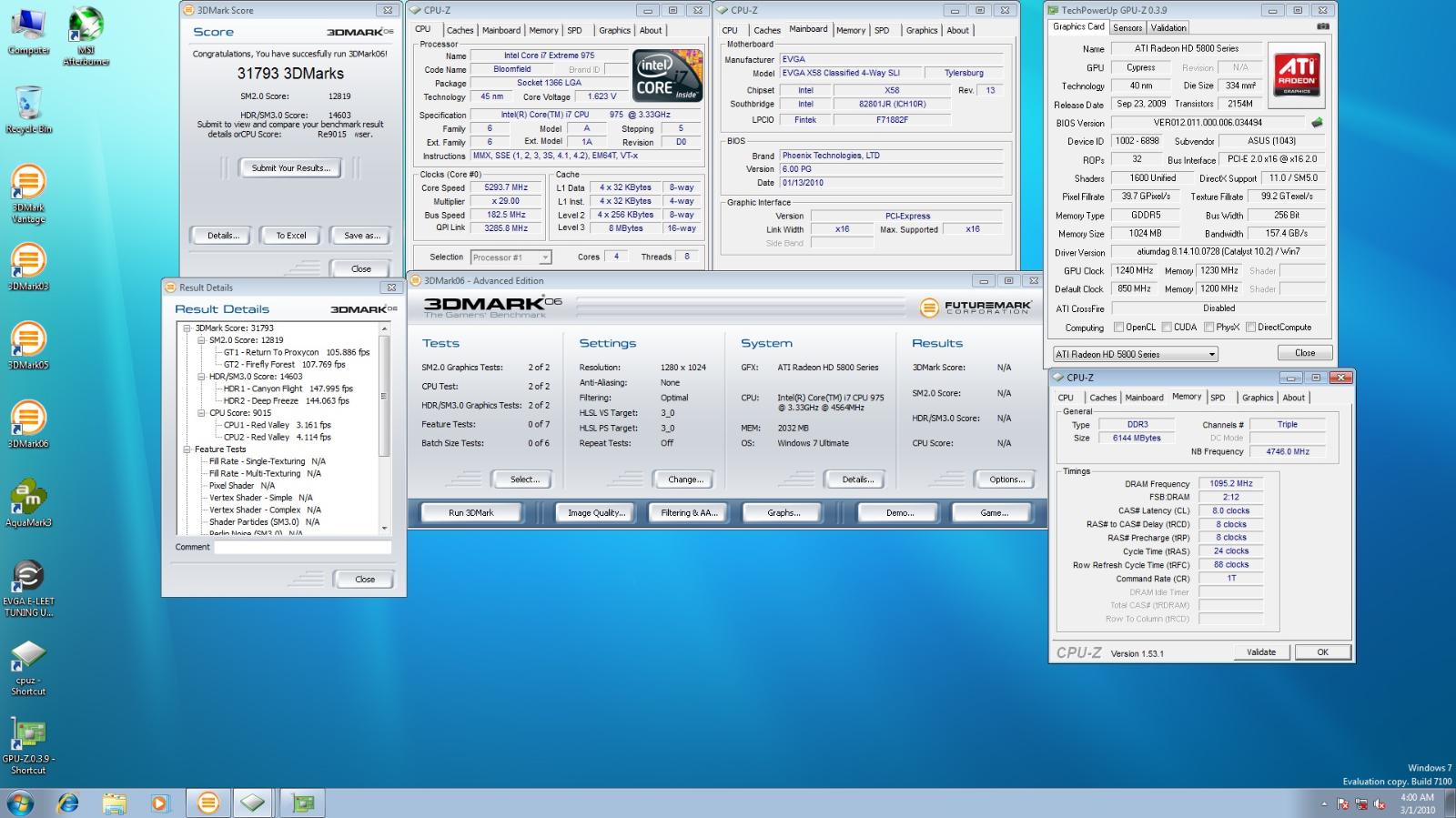Viewport: 1456px width, 818px height.
Task: Toggle the CUDA checkbox in GPU-Z
Action: (x=1167, y=328)
